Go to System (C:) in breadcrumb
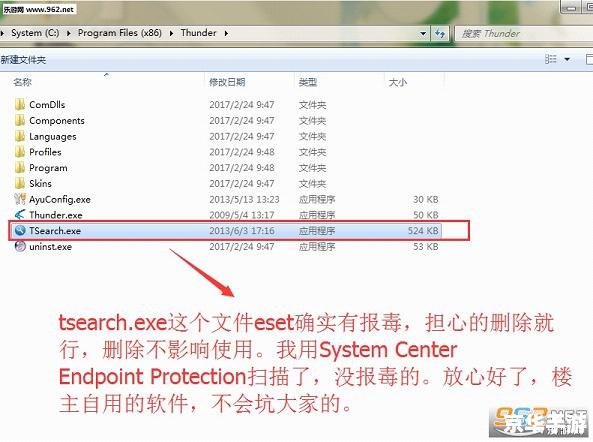Image resolution: width=593 pixels, height=442 pixels. pyautogui.click(x=35, y=33)
